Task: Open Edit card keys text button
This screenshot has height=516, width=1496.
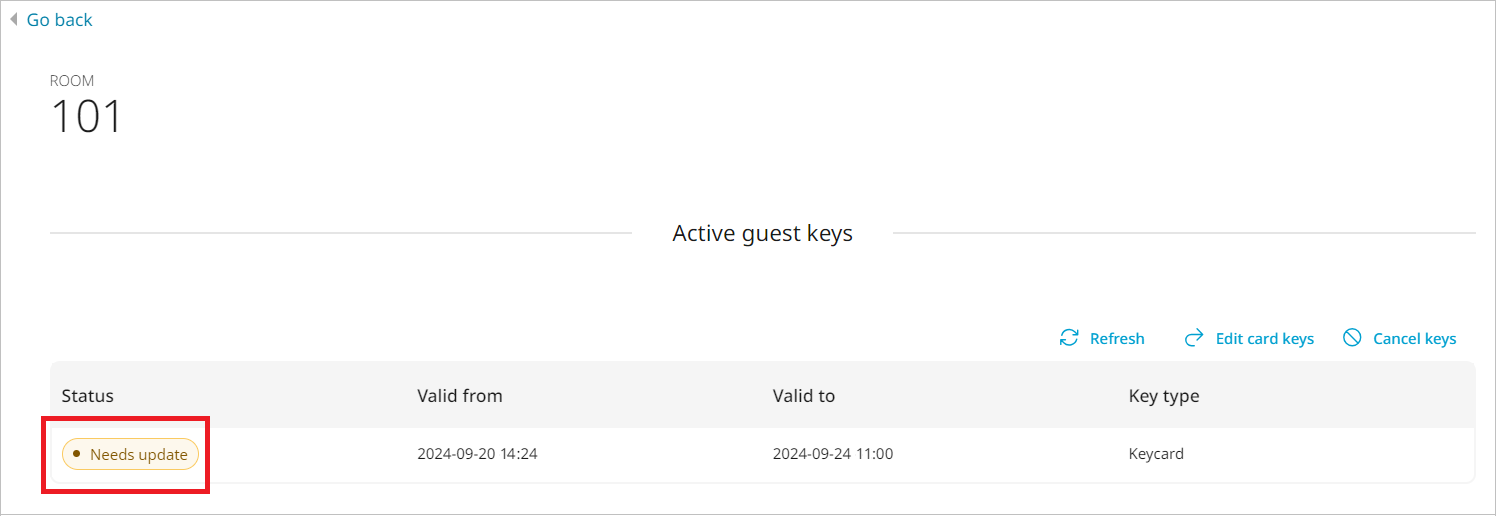Action: click(1264, 339)
